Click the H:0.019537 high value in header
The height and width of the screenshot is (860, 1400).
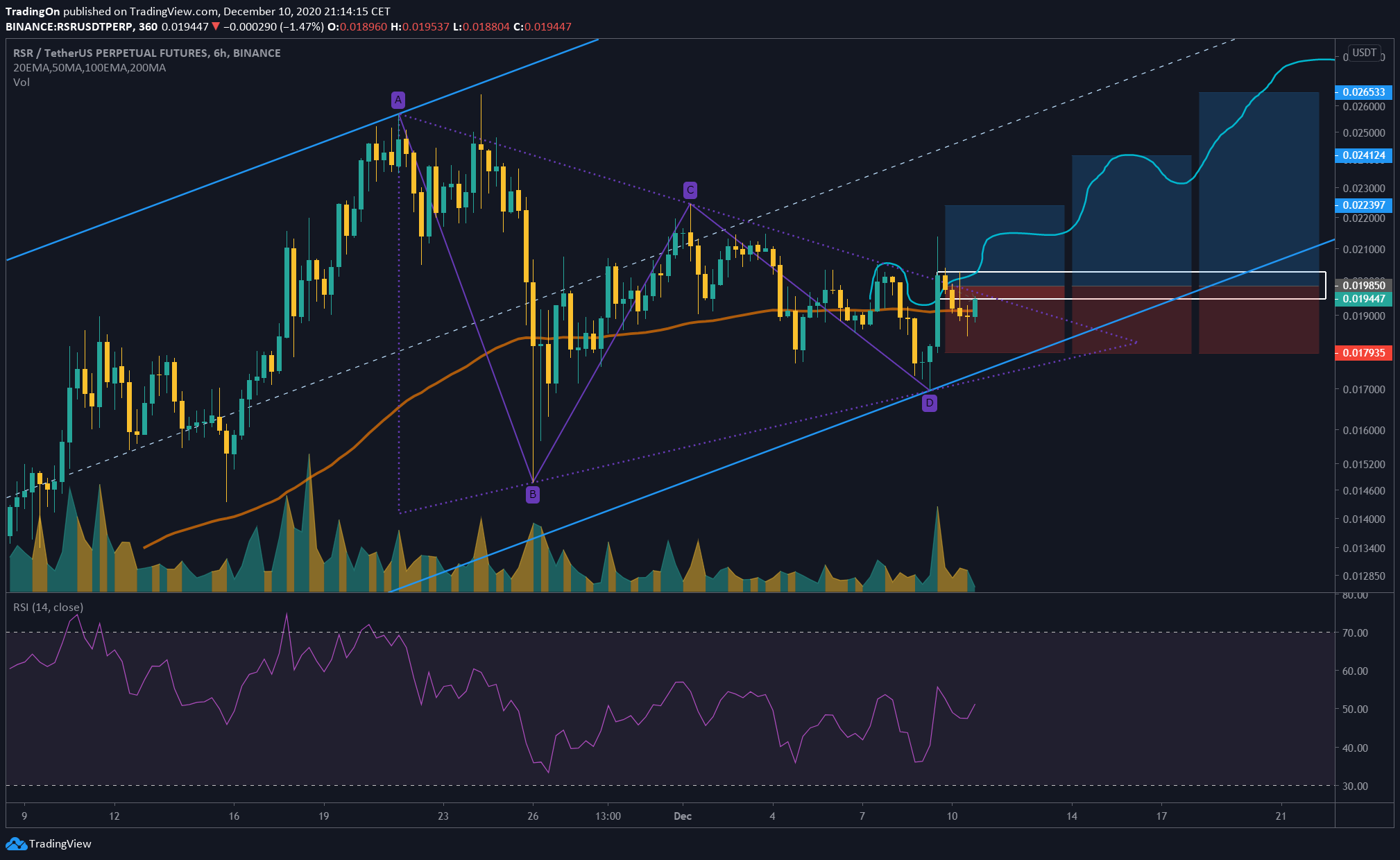[420, 27]
